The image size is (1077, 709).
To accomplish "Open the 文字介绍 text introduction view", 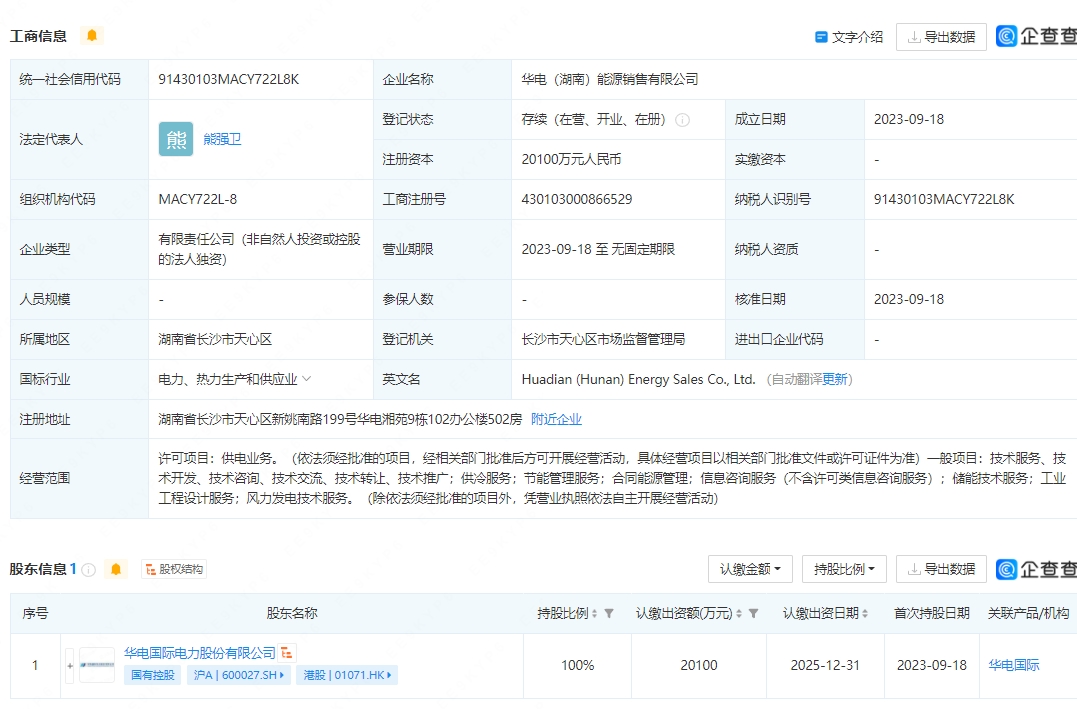I will 849,37.
